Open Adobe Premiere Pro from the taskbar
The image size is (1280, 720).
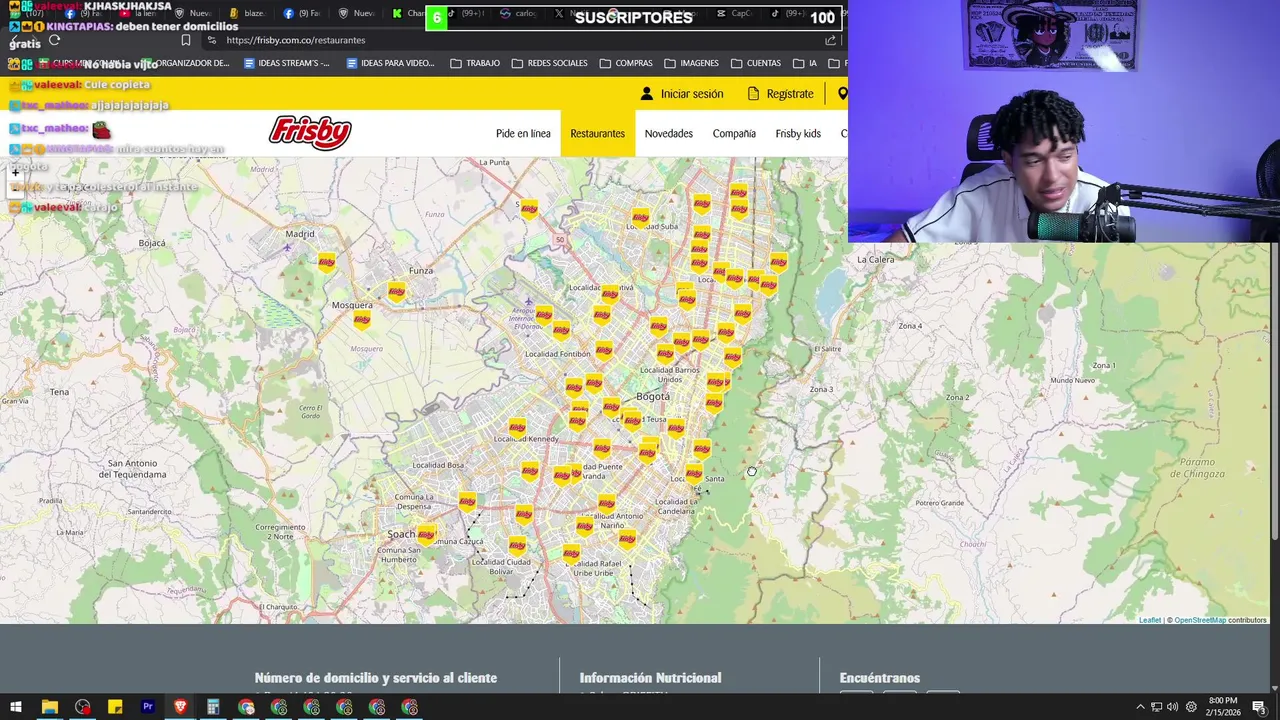[147, 707]
